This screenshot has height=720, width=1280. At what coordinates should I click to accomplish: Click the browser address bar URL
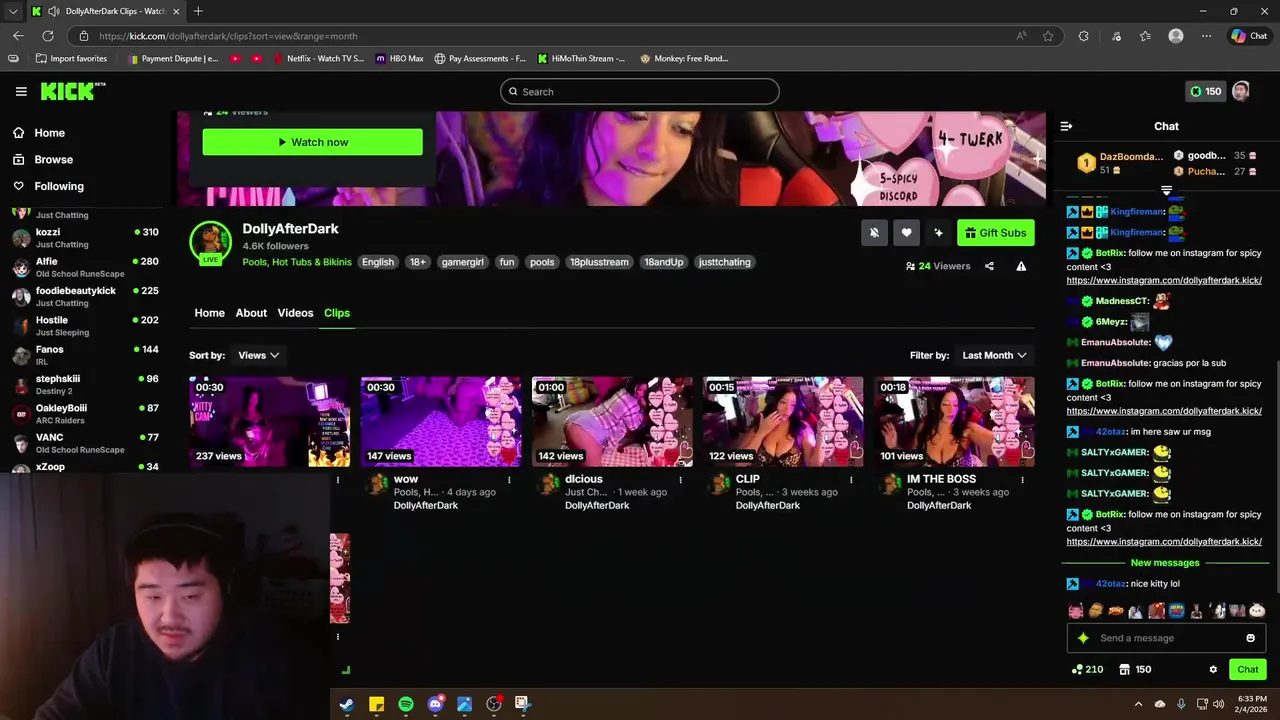[x=228, y=36]
